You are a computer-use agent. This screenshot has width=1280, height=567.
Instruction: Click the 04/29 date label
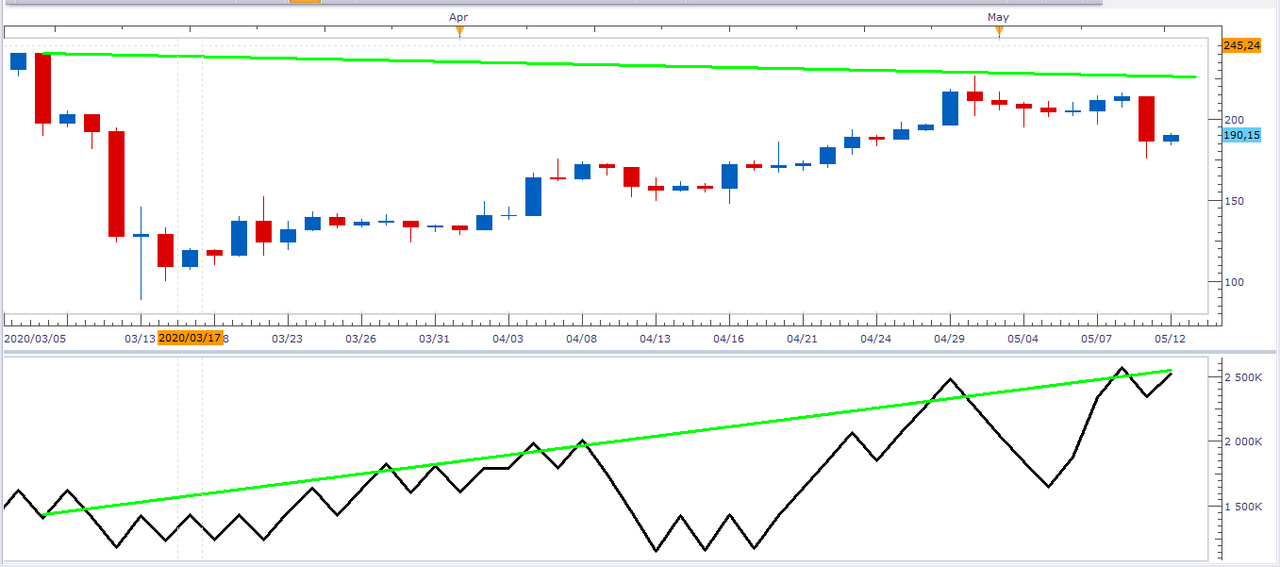949,339
